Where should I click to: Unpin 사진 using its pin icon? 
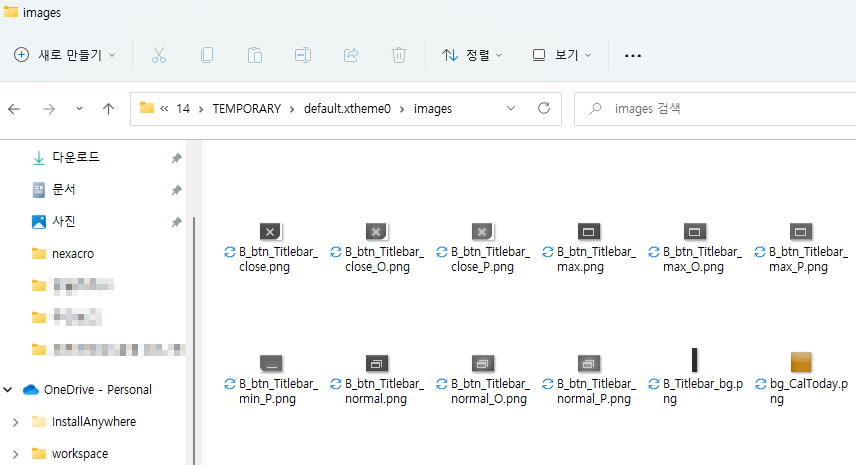pyautogui.click(x=176, y=222)
